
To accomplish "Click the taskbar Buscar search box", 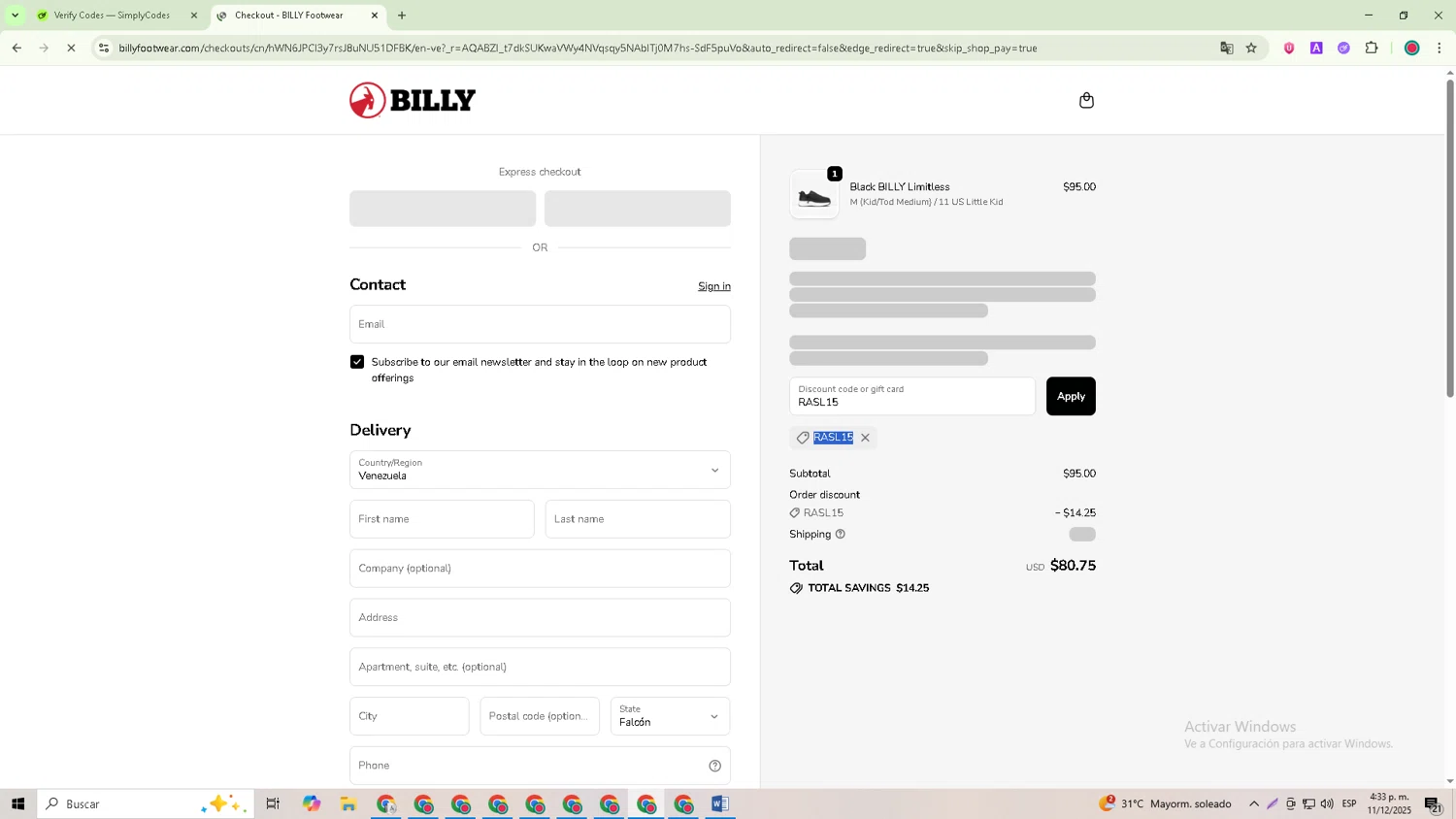I will click(x=146, y=803).
